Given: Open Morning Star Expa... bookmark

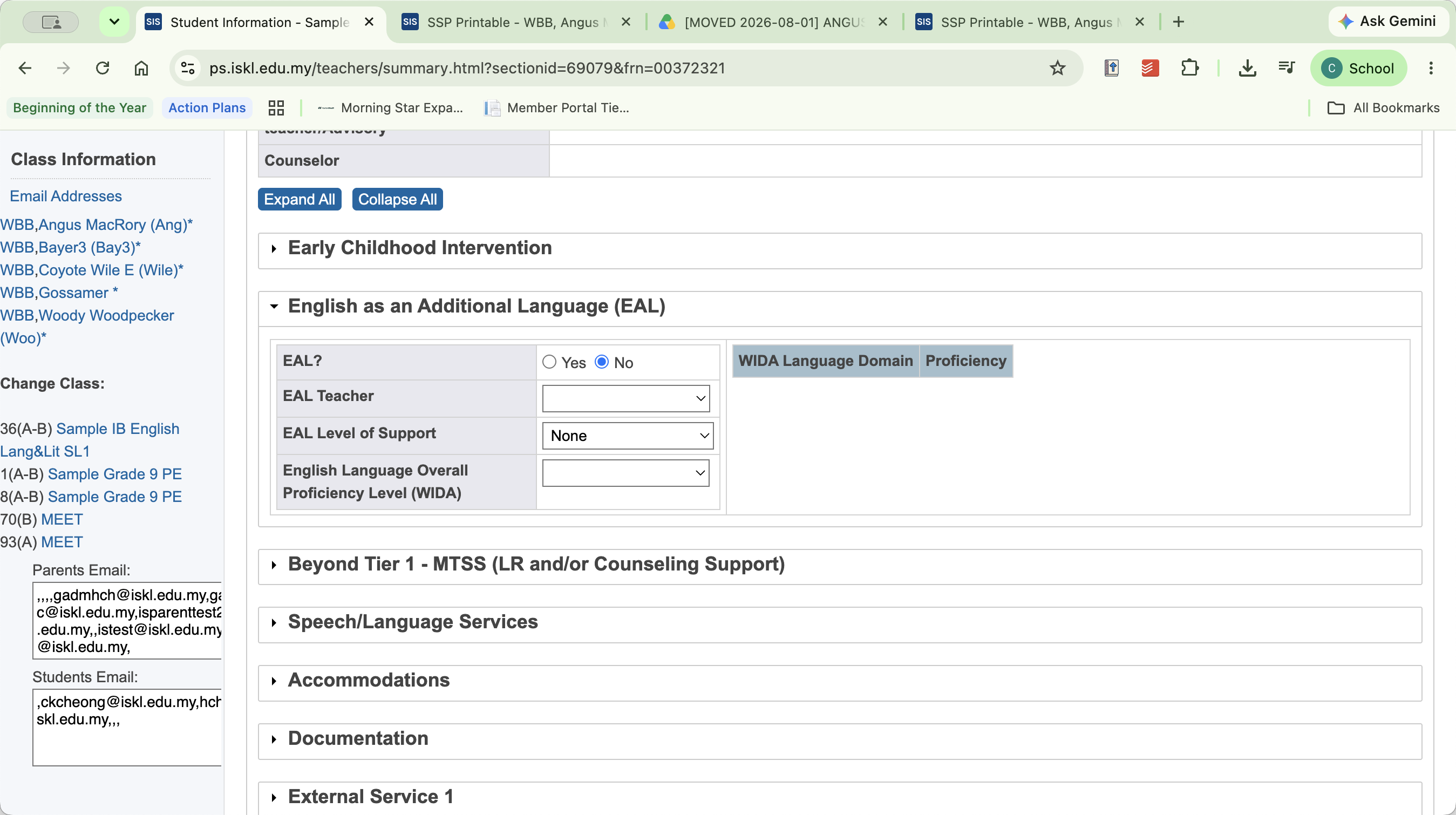Looking at the screenshot, I should click(x=391, y=108).
